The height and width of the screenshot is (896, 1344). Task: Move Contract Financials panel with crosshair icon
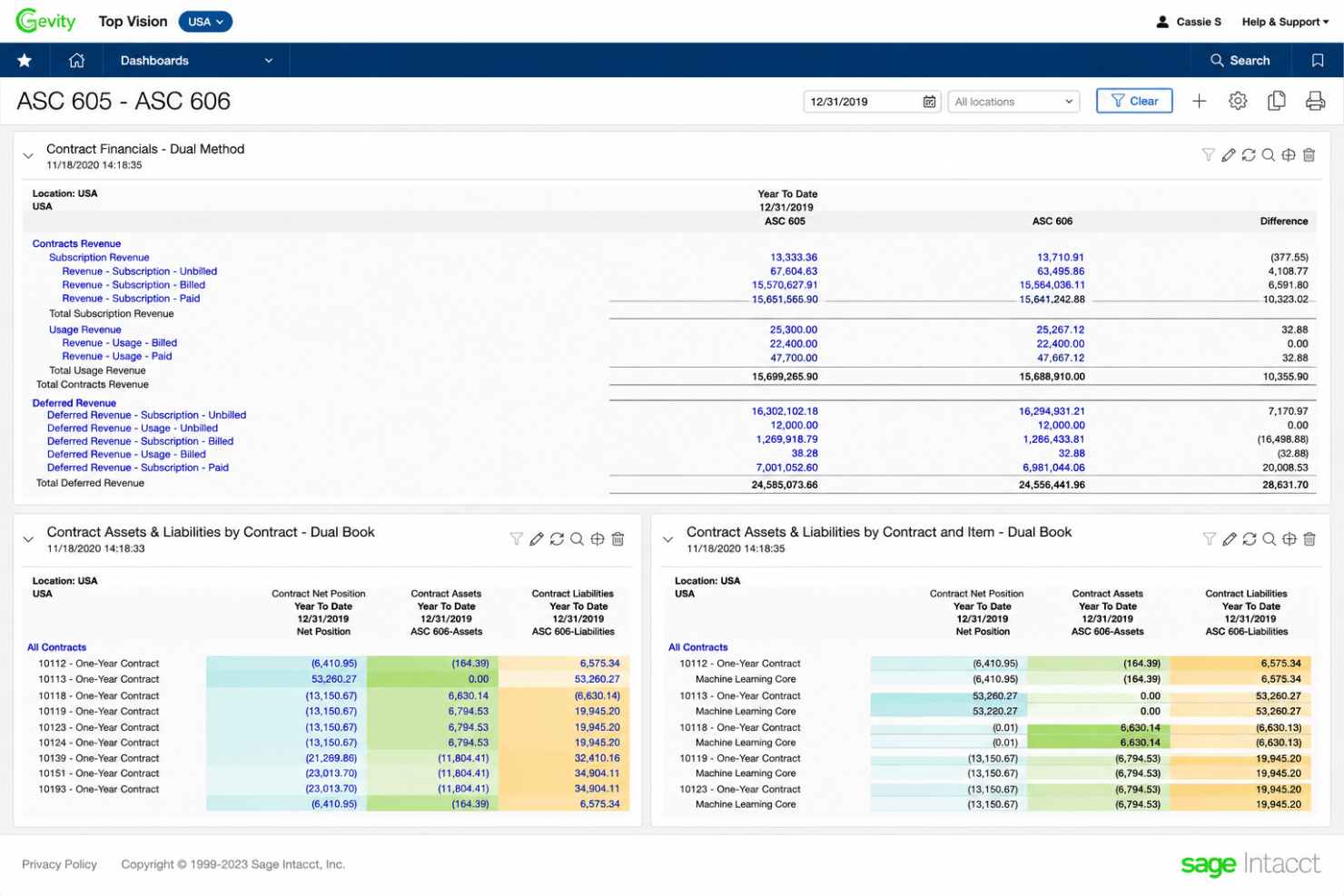(1289, 155)
